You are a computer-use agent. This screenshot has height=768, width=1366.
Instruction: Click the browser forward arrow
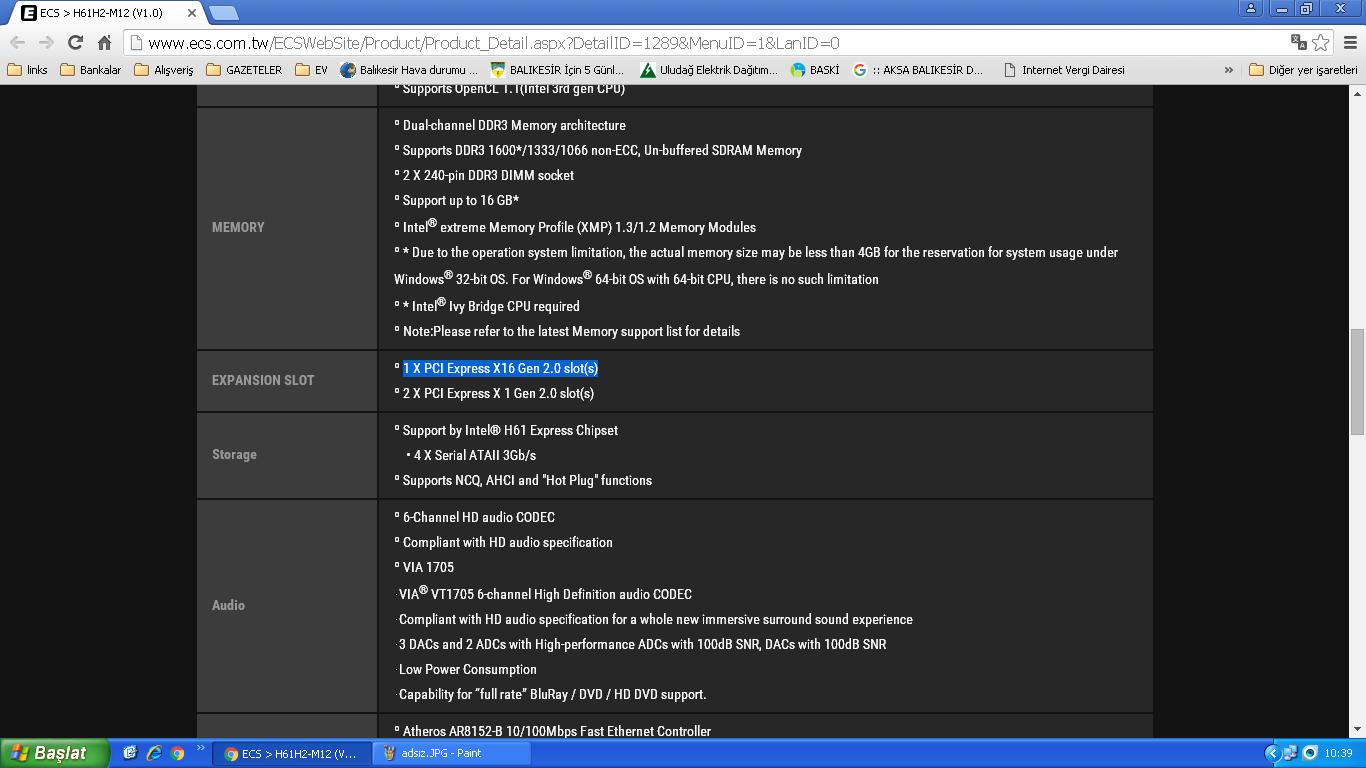click(x=46, y=43)
